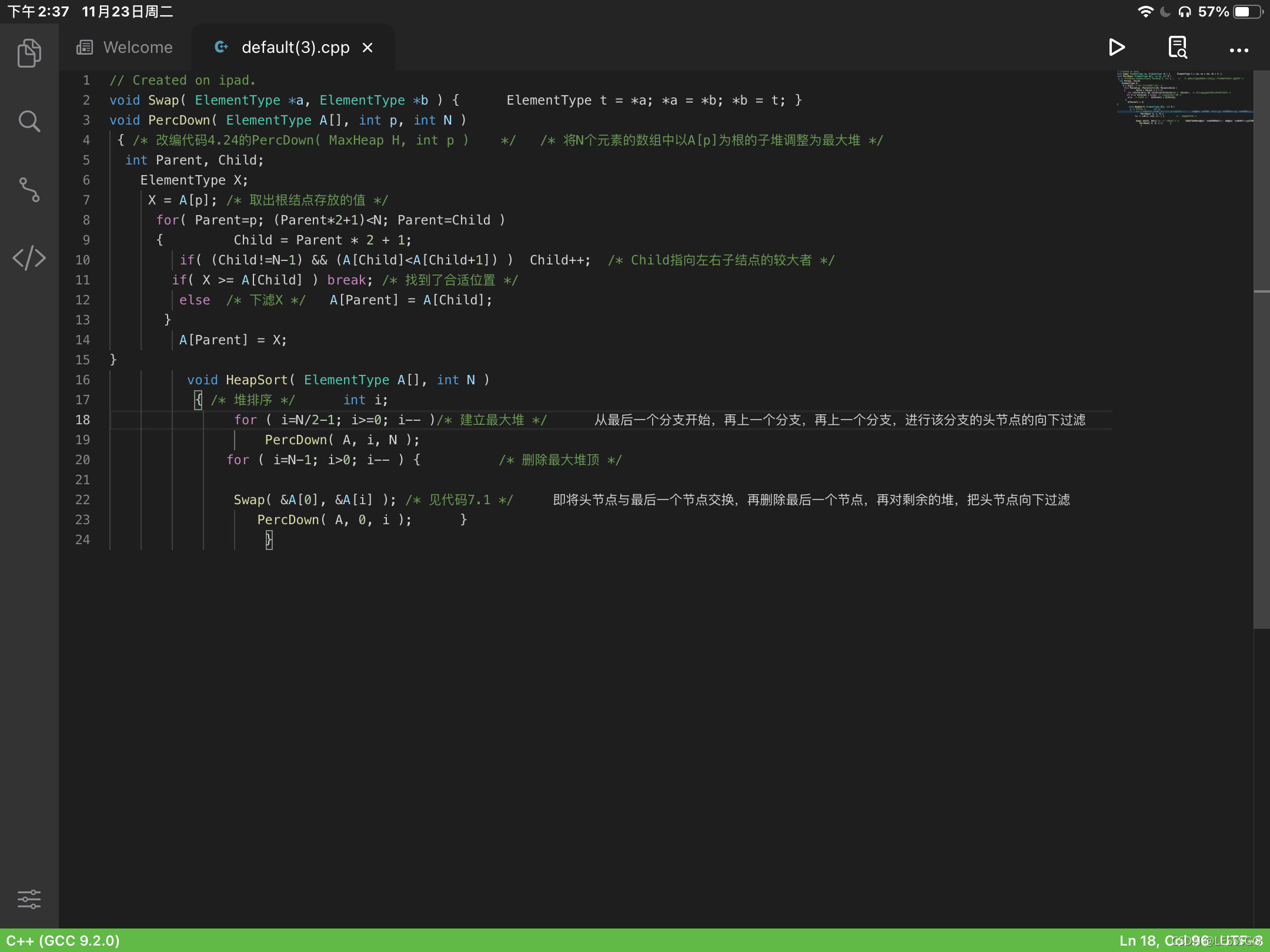Viewport: 1270px width, 952px height.
Task: Click the headphones icon in status bar
Action: (1185, 12)
